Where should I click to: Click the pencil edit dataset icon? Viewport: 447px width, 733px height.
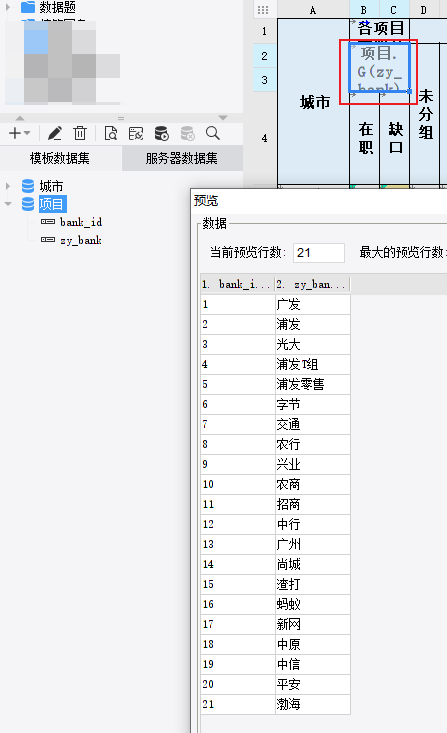coord(55,133)
